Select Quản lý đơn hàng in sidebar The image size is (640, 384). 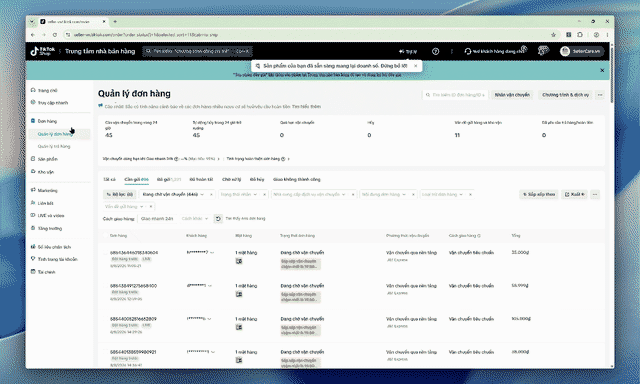(x=55, y=134)
